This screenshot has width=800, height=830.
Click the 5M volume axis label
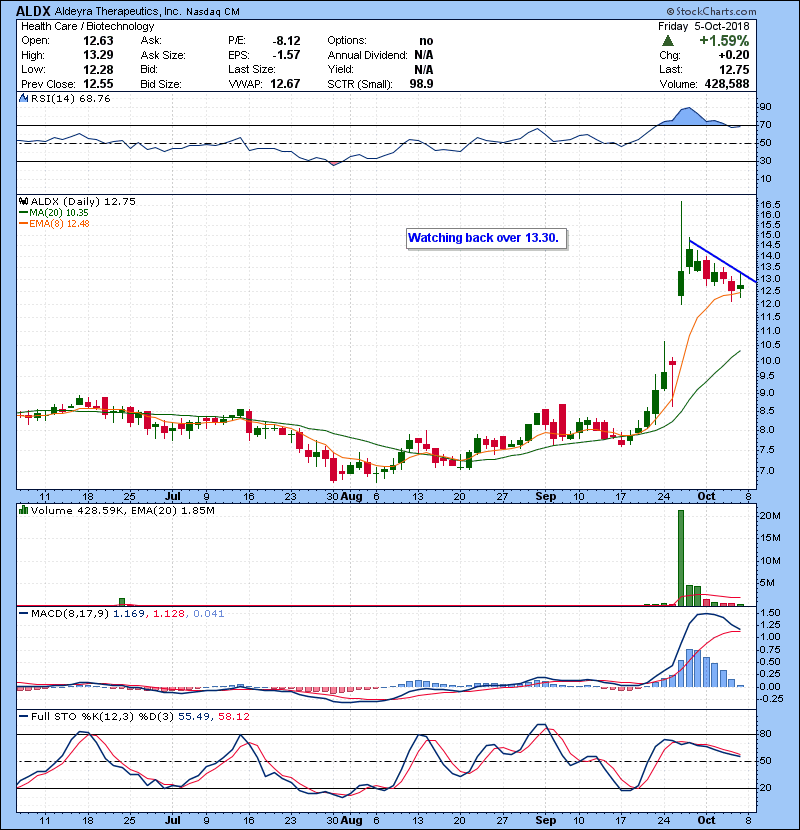(x=767, y=583)
